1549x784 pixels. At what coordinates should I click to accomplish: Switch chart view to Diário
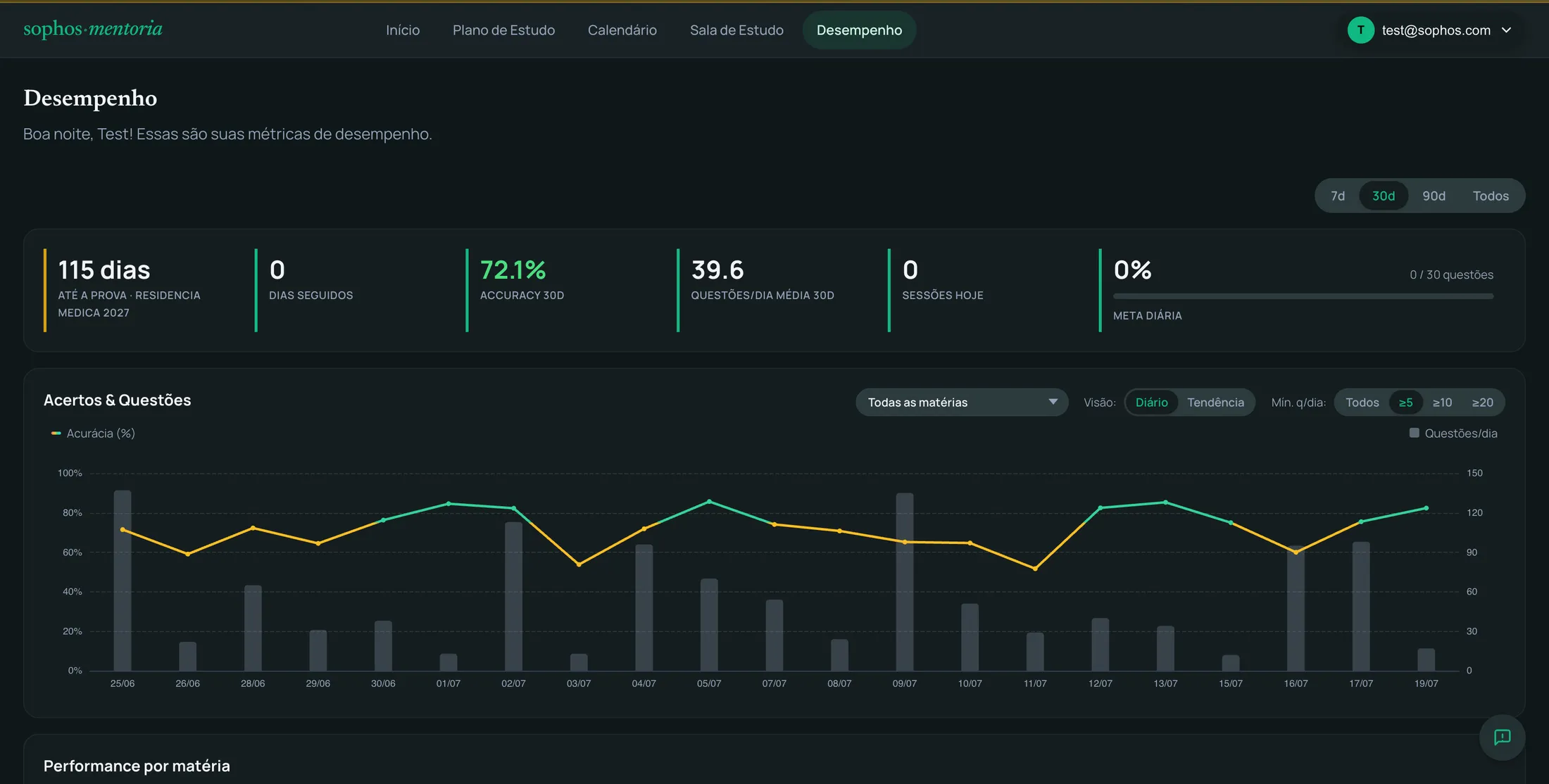click(1151, 402)
